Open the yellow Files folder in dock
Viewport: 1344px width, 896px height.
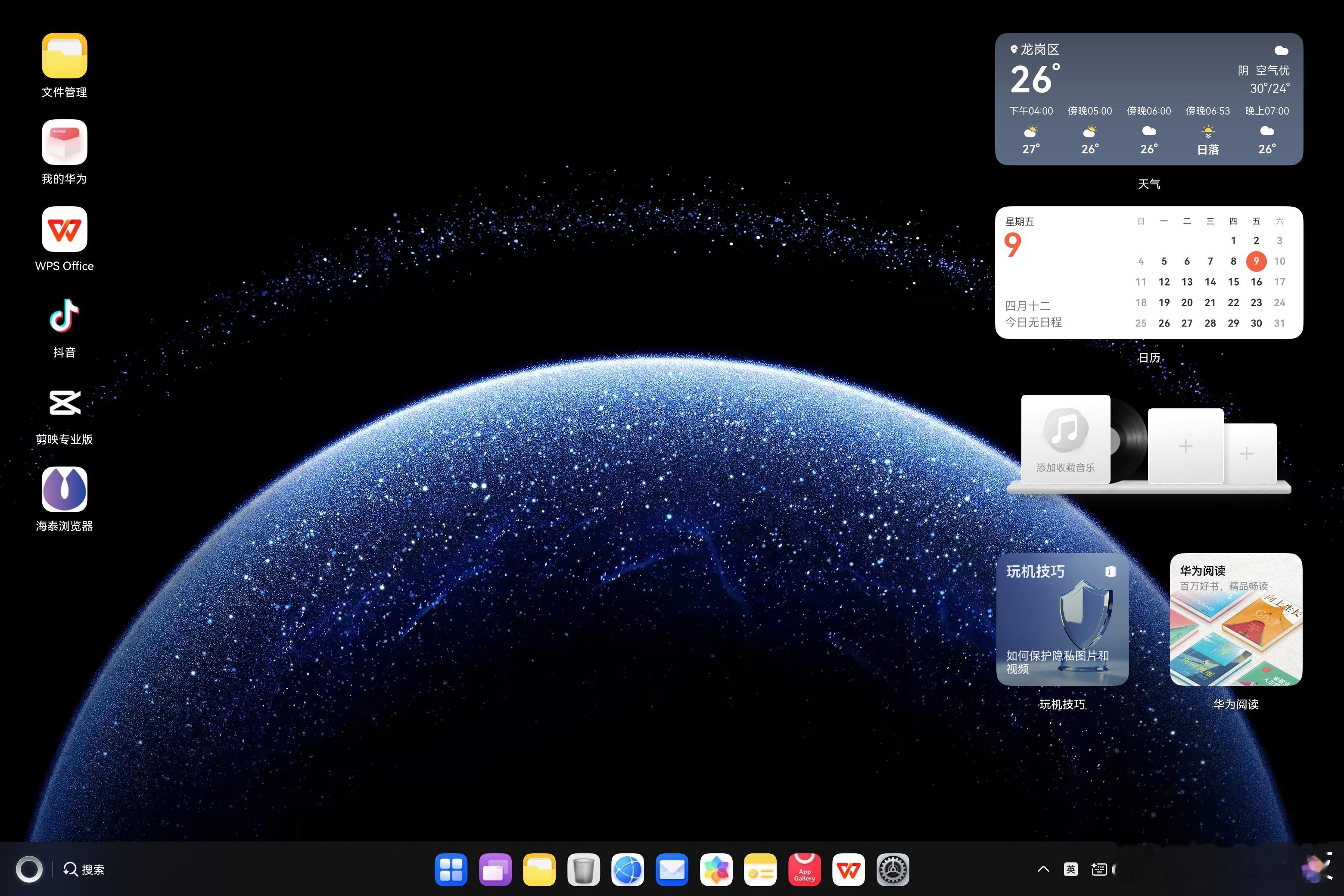click(539, 870)
